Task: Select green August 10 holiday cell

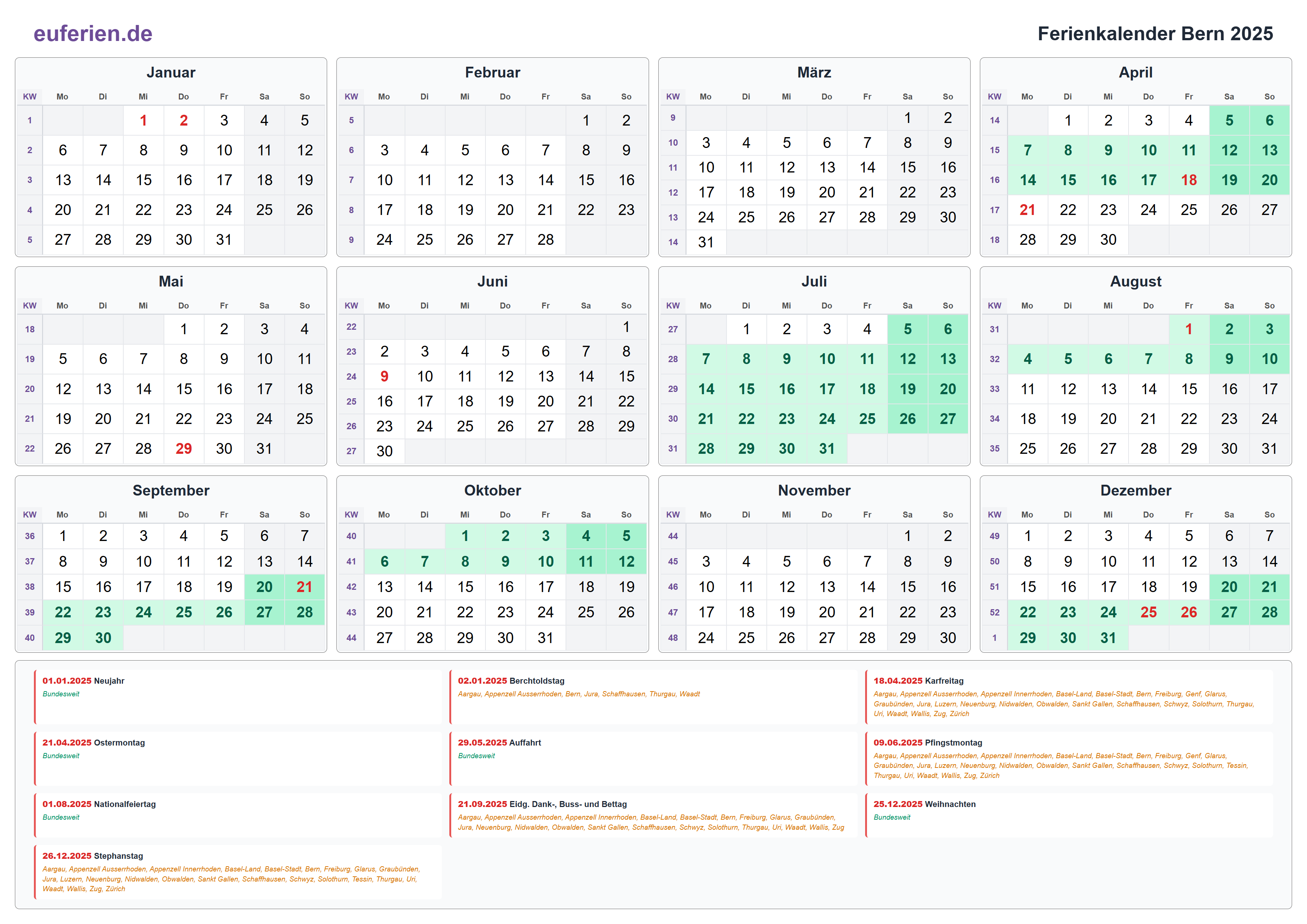Action: 1269,359
